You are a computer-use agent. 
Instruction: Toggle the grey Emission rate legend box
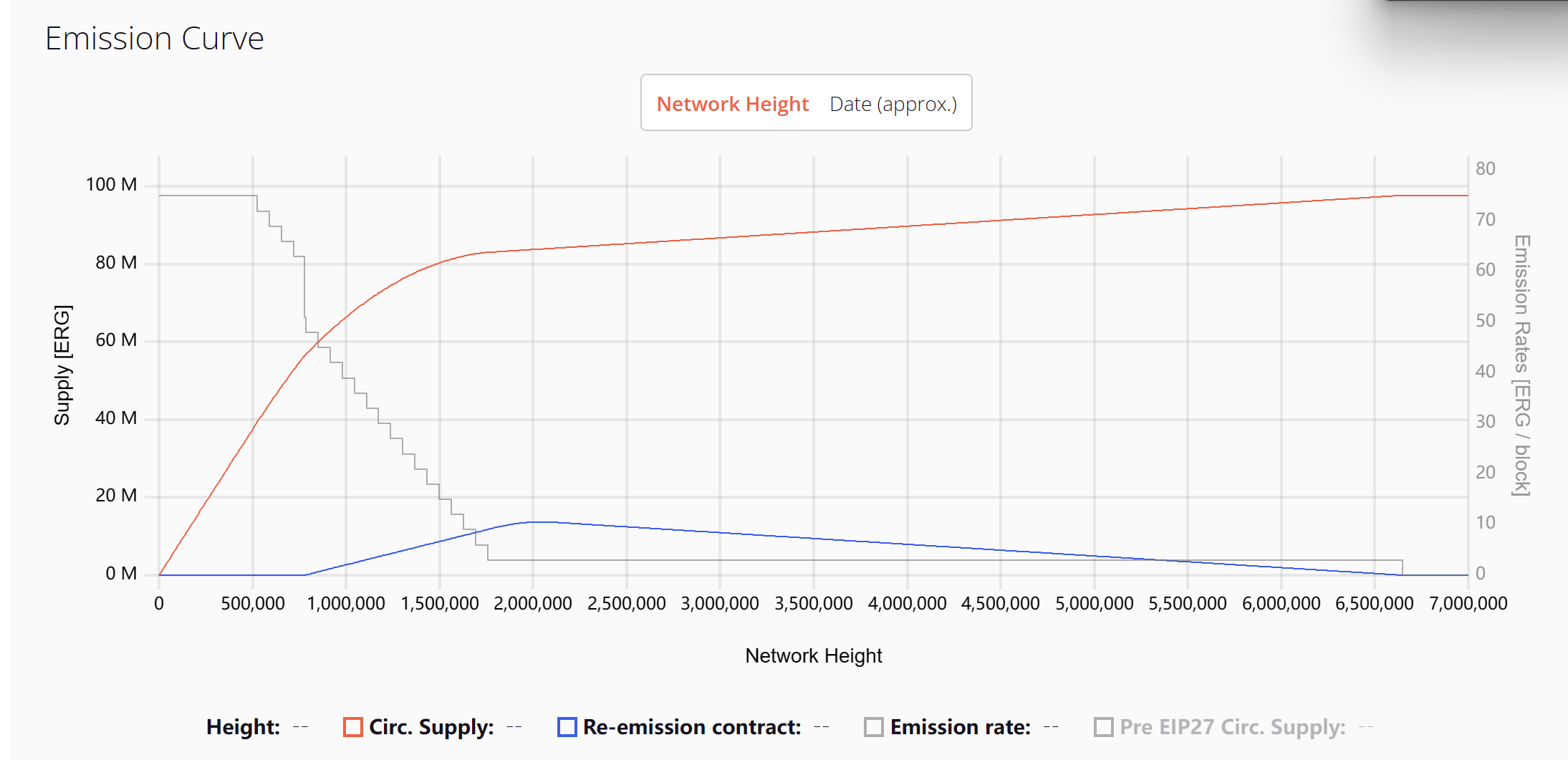point(874,727)
